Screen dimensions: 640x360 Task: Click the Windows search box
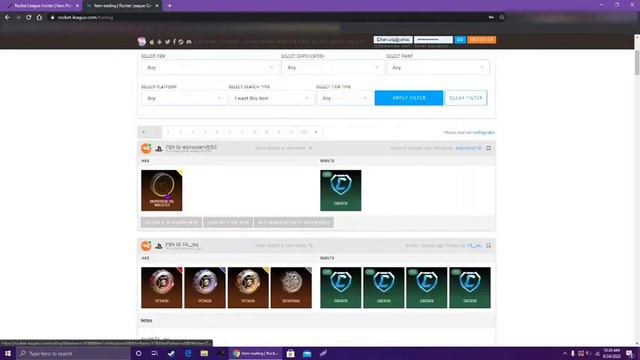[73, 353]
